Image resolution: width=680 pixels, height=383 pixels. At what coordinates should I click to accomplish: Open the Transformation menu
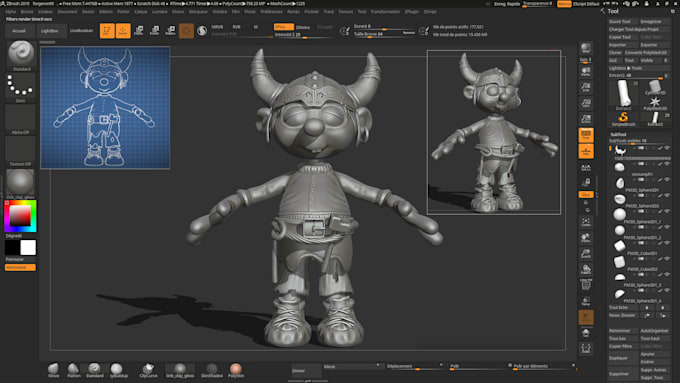[385, 12]
